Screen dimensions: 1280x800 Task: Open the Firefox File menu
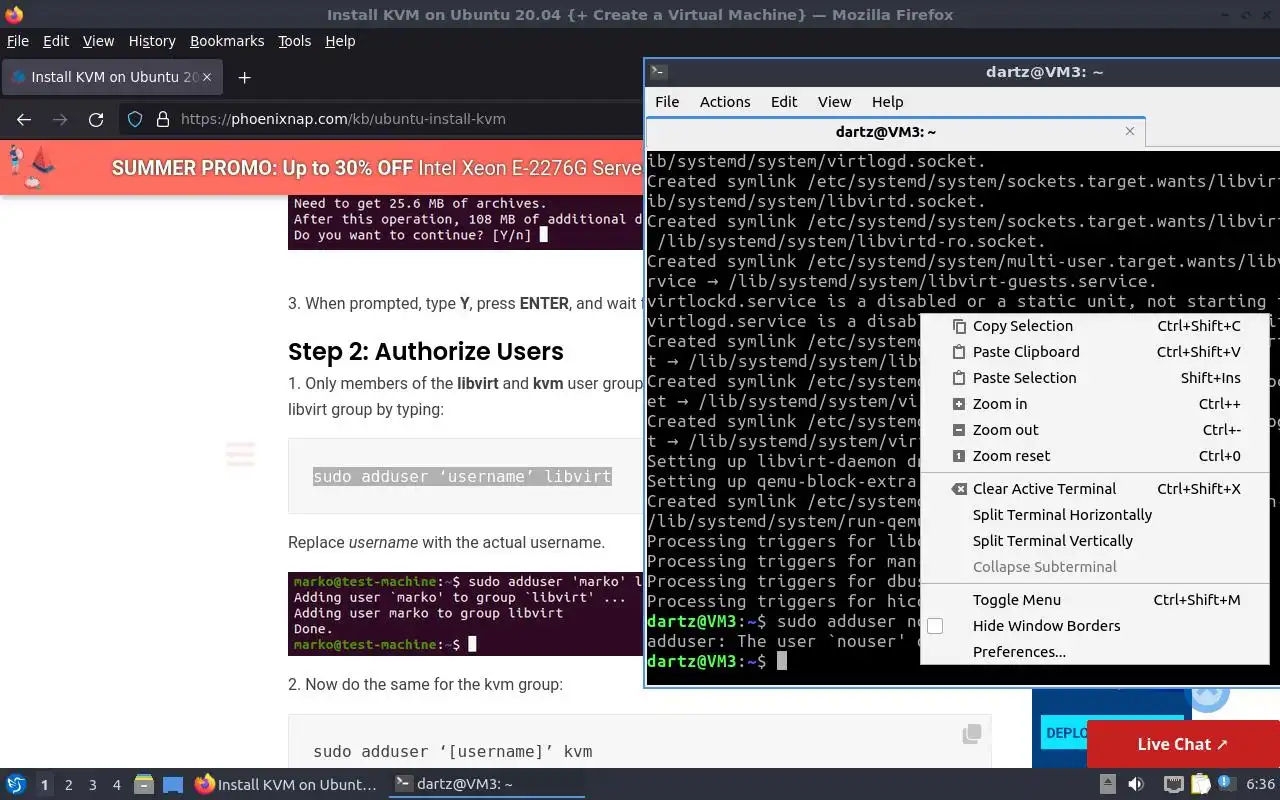[18, 41]
